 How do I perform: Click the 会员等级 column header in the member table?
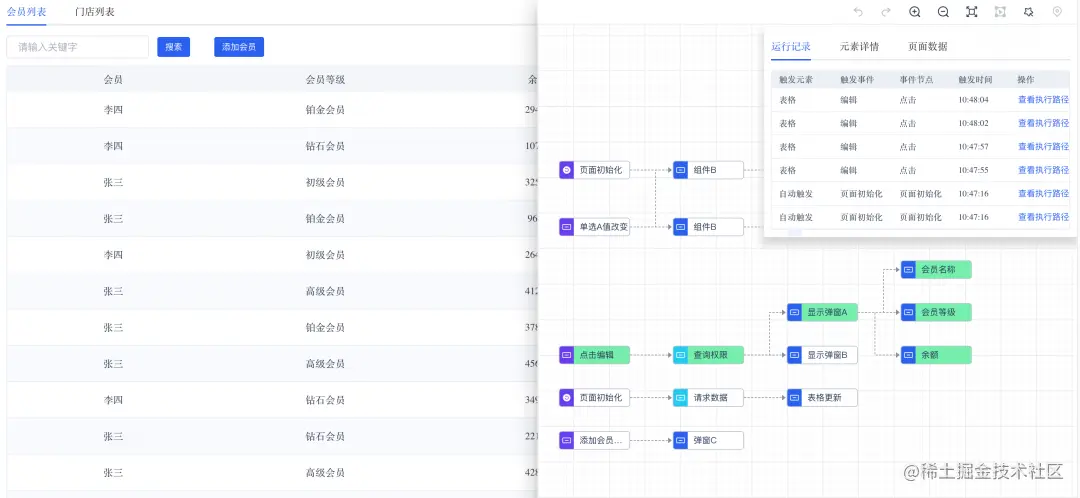325,80
